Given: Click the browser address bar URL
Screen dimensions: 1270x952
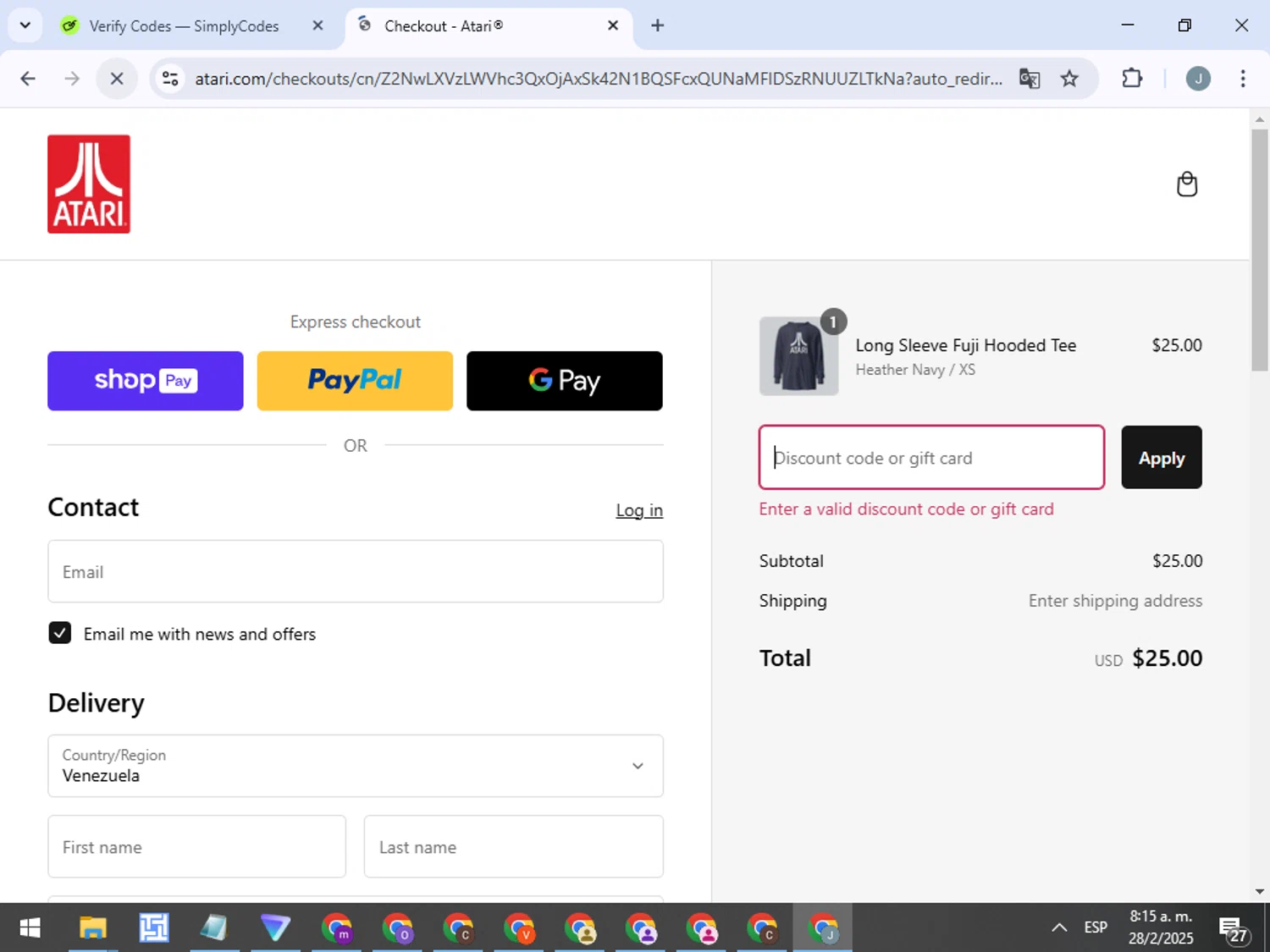Looking at the screenshot, I should click(x=599, y=79).
